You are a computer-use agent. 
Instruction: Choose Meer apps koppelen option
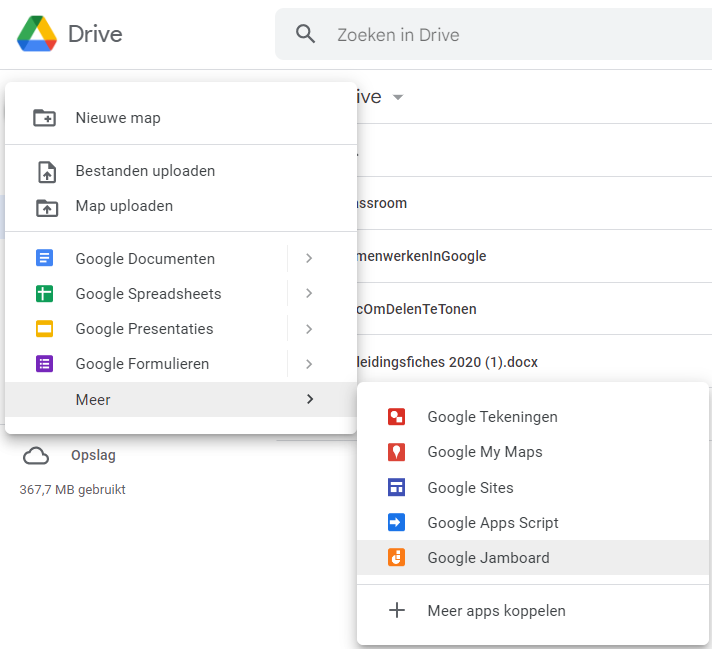(x=533, y=610)
